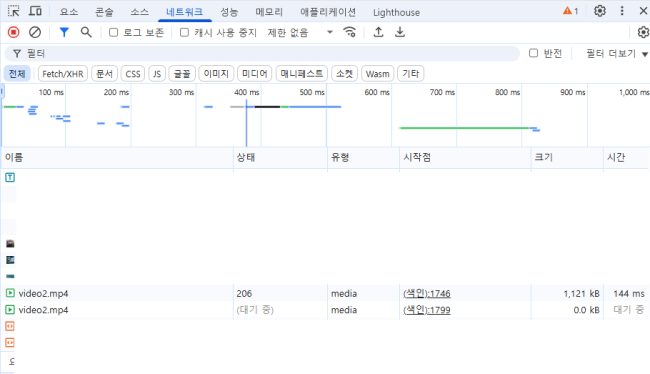Click media icon of pending video2.mp4
Viewport: 650px width, 374px height.
10,310
